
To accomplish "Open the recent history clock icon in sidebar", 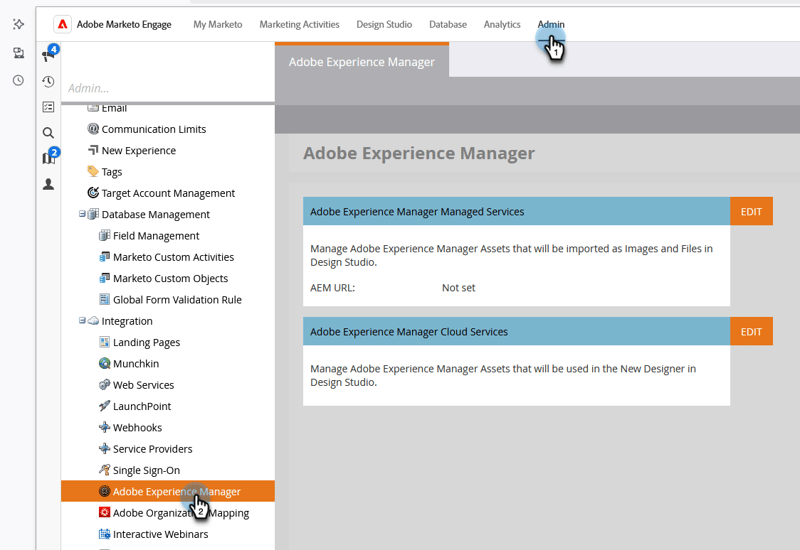I will click(x=48, y=81).
